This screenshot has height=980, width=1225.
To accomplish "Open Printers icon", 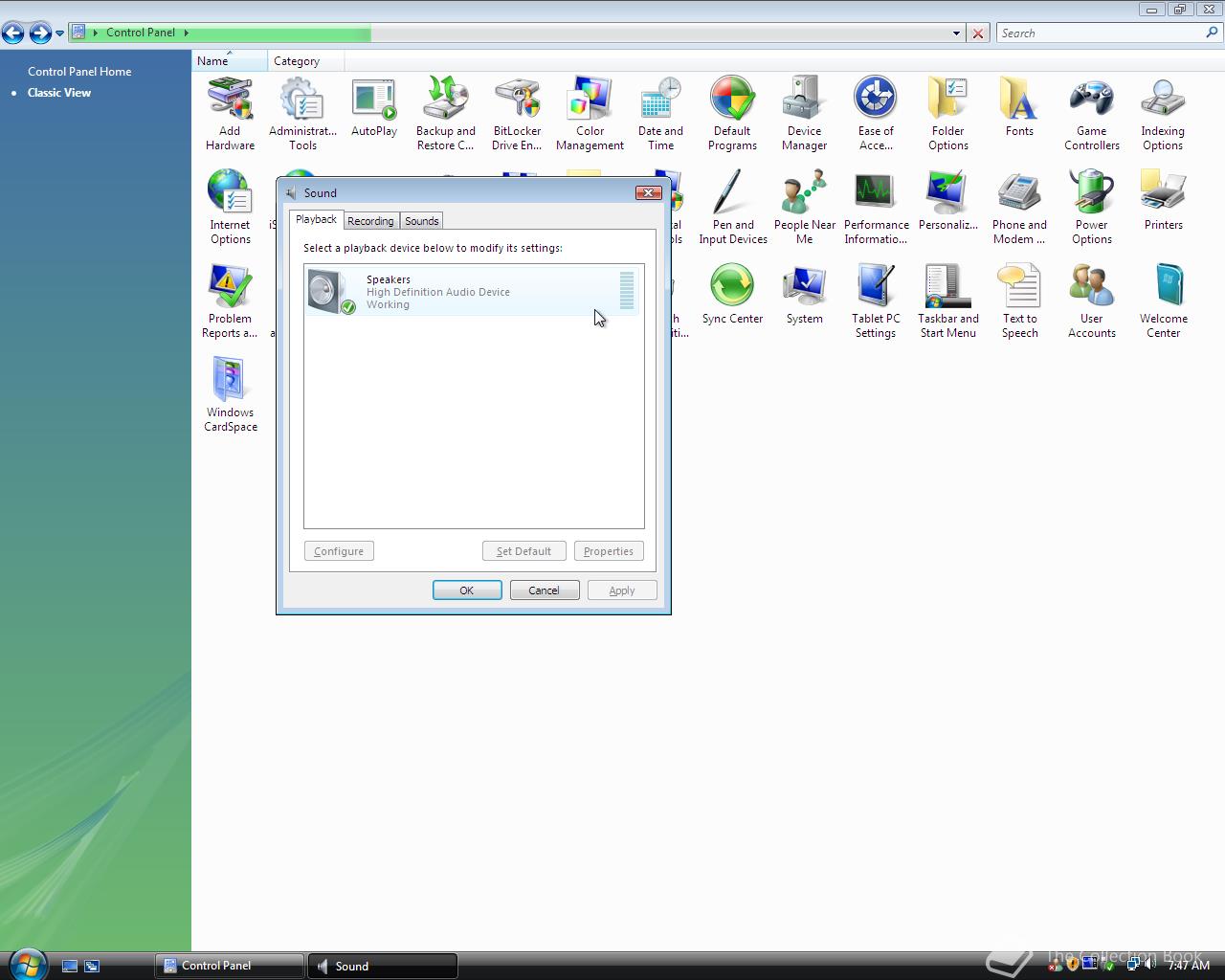I will 1163,201.
